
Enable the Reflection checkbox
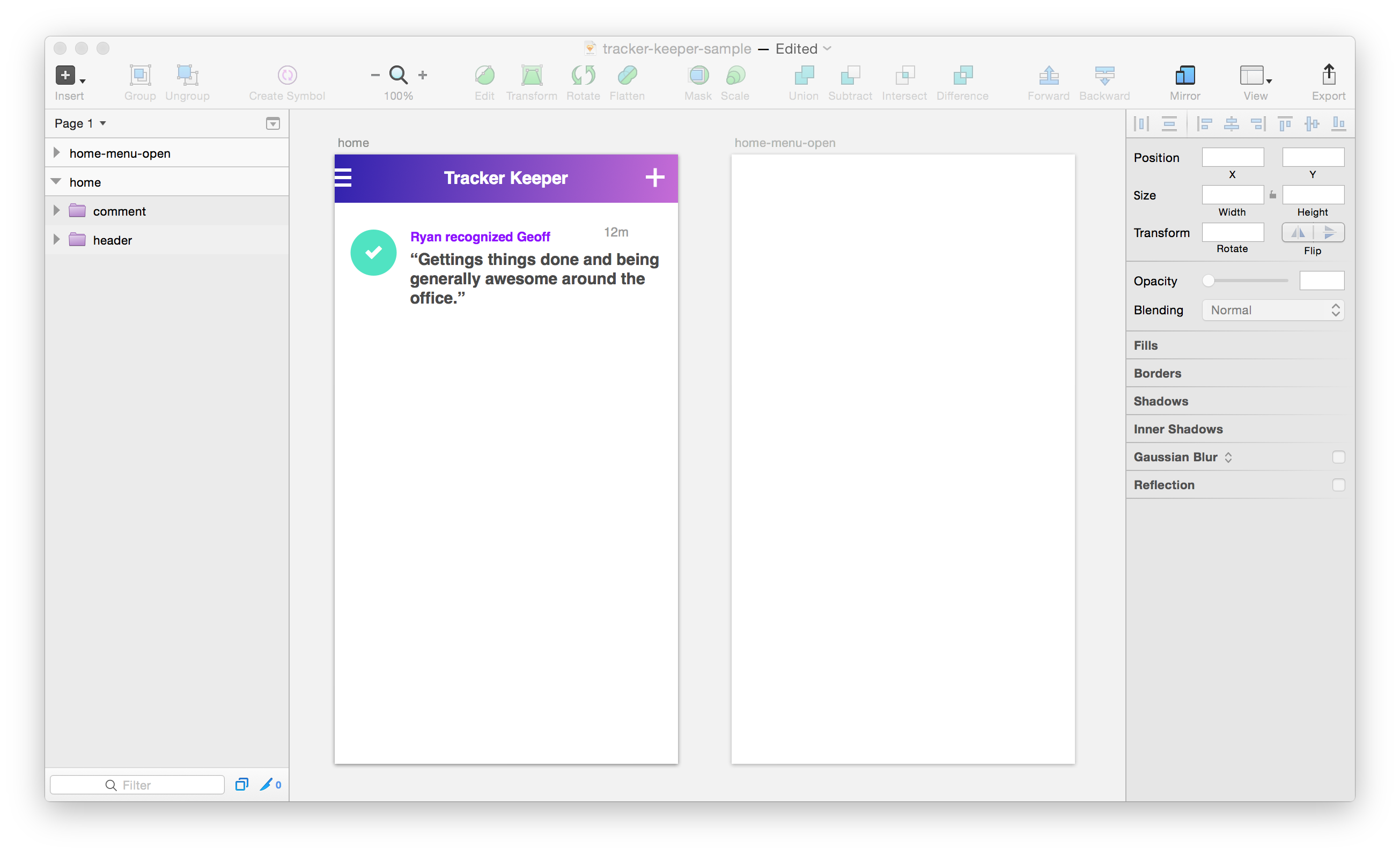(1338, 485)
